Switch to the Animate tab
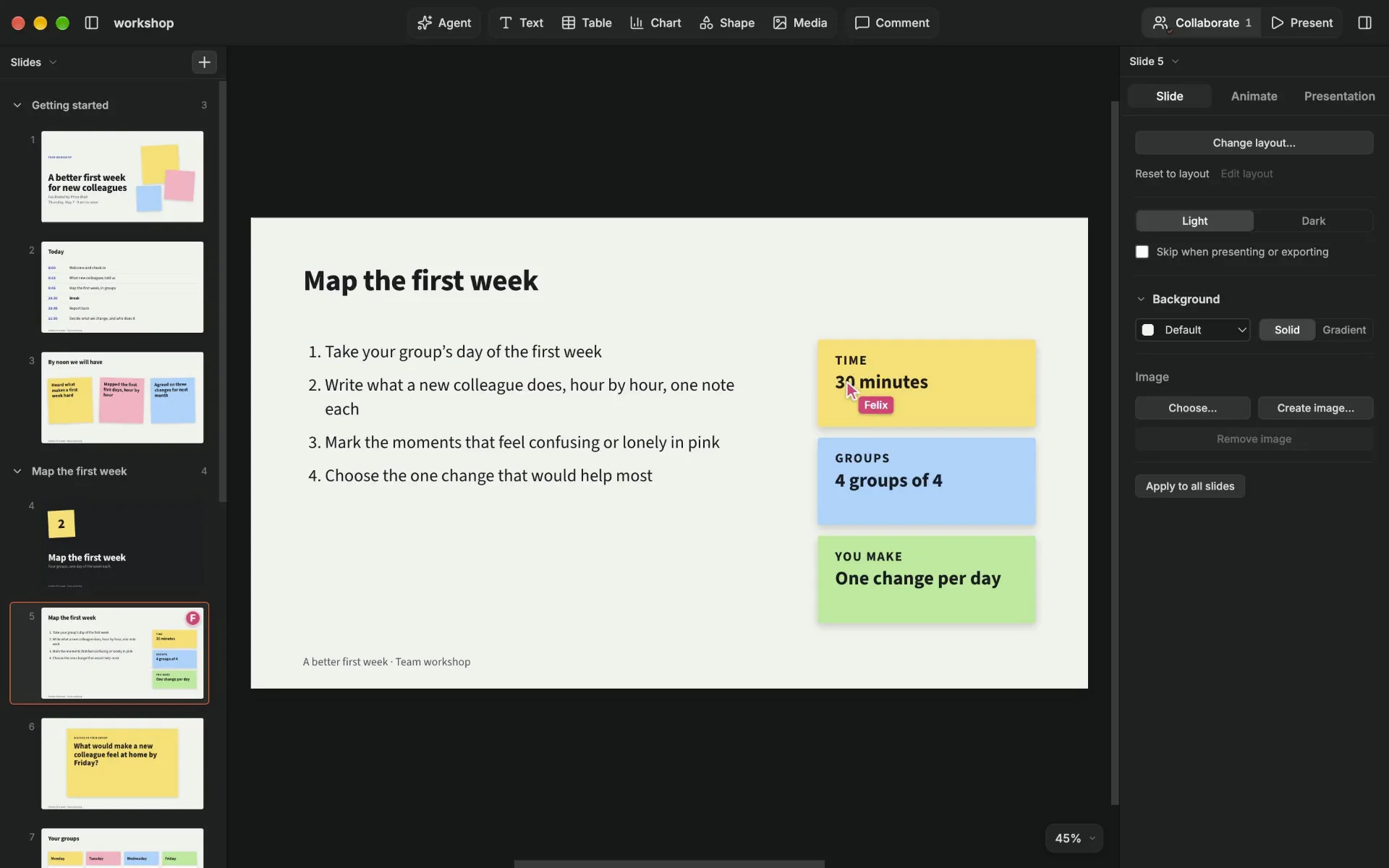 [x=1254, y=96]
